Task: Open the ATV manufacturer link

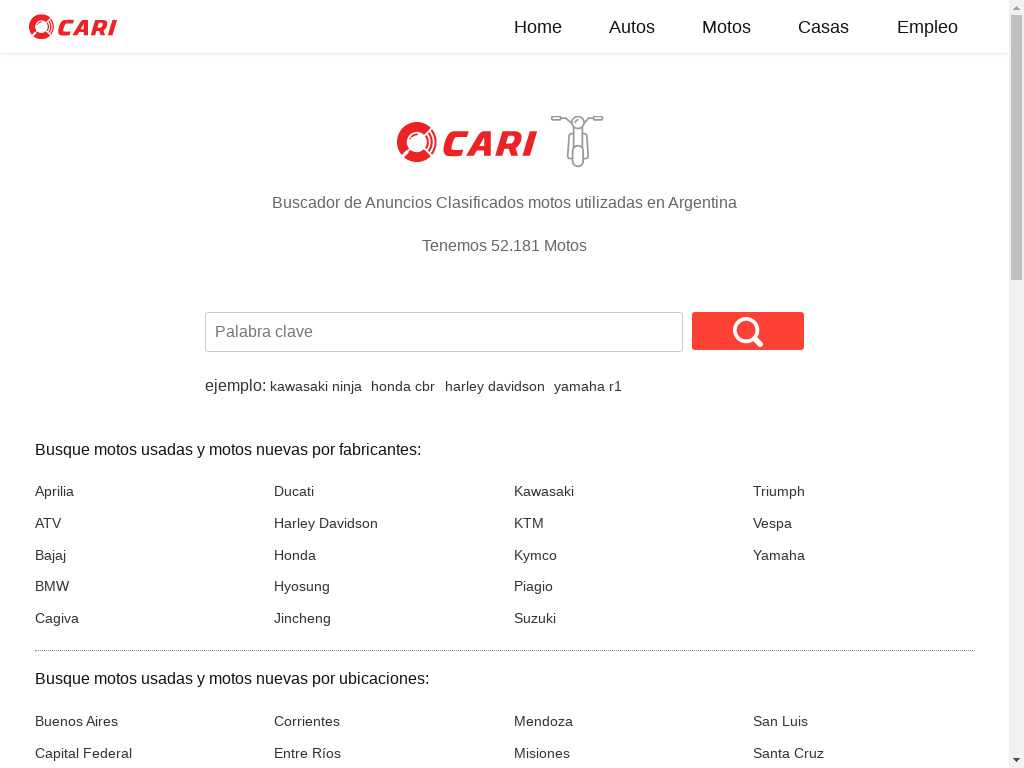Action: (48, 523)
